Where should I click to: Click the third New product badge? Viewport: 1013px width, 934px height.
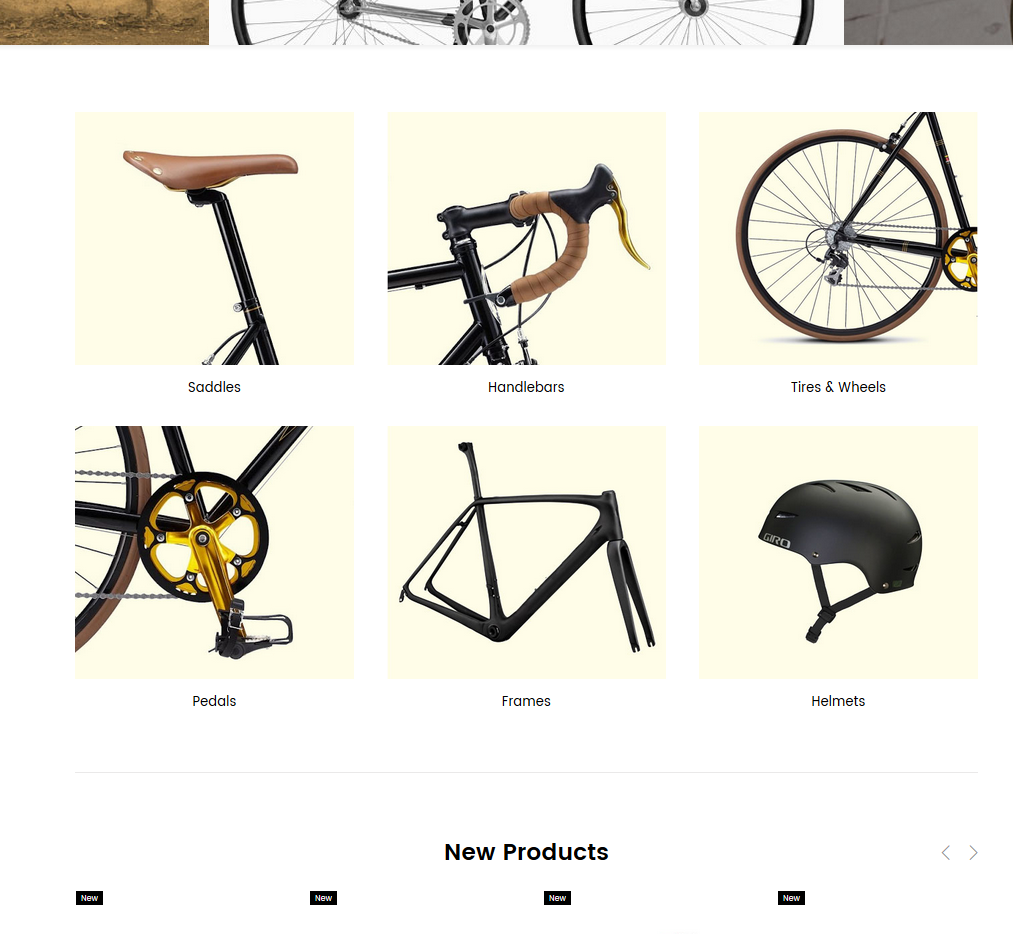coord(558,898)
